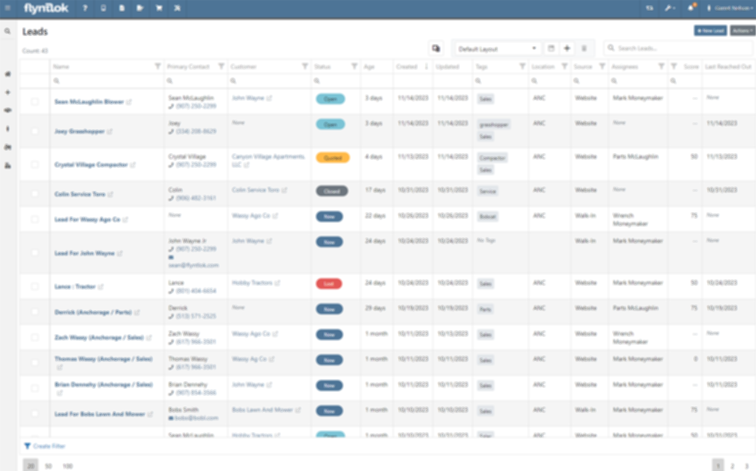
Task: Click the add layout plus icon
Action: point(567,48)
